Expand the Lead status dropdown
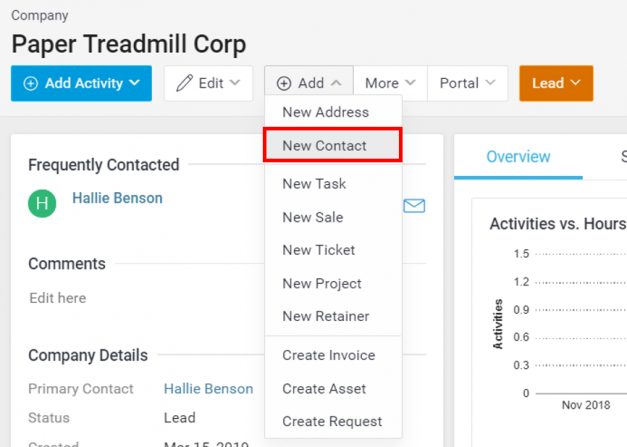Viewport: 627px width, 447px height. (556, 83)
